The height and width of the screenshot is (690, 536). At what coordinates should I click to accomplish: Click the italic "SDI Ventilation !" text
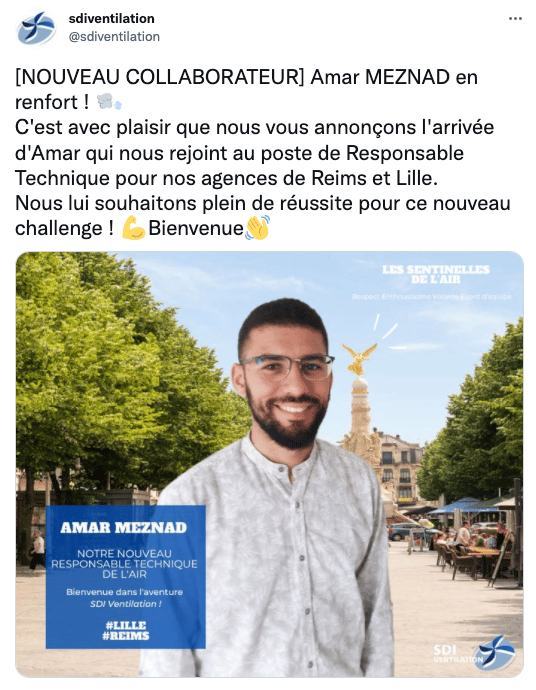126,604
